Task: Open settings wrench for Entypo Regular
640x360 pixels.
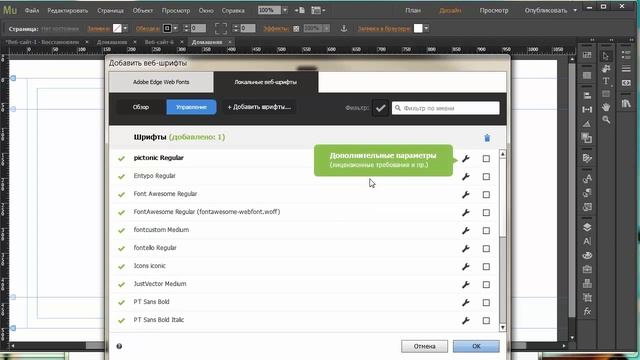Action: tap(466, 176)
